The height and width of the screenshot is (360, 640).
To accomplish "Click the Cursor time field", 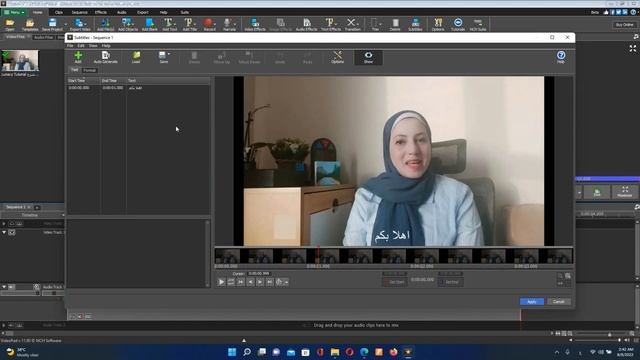I will (x=259, y=273).
